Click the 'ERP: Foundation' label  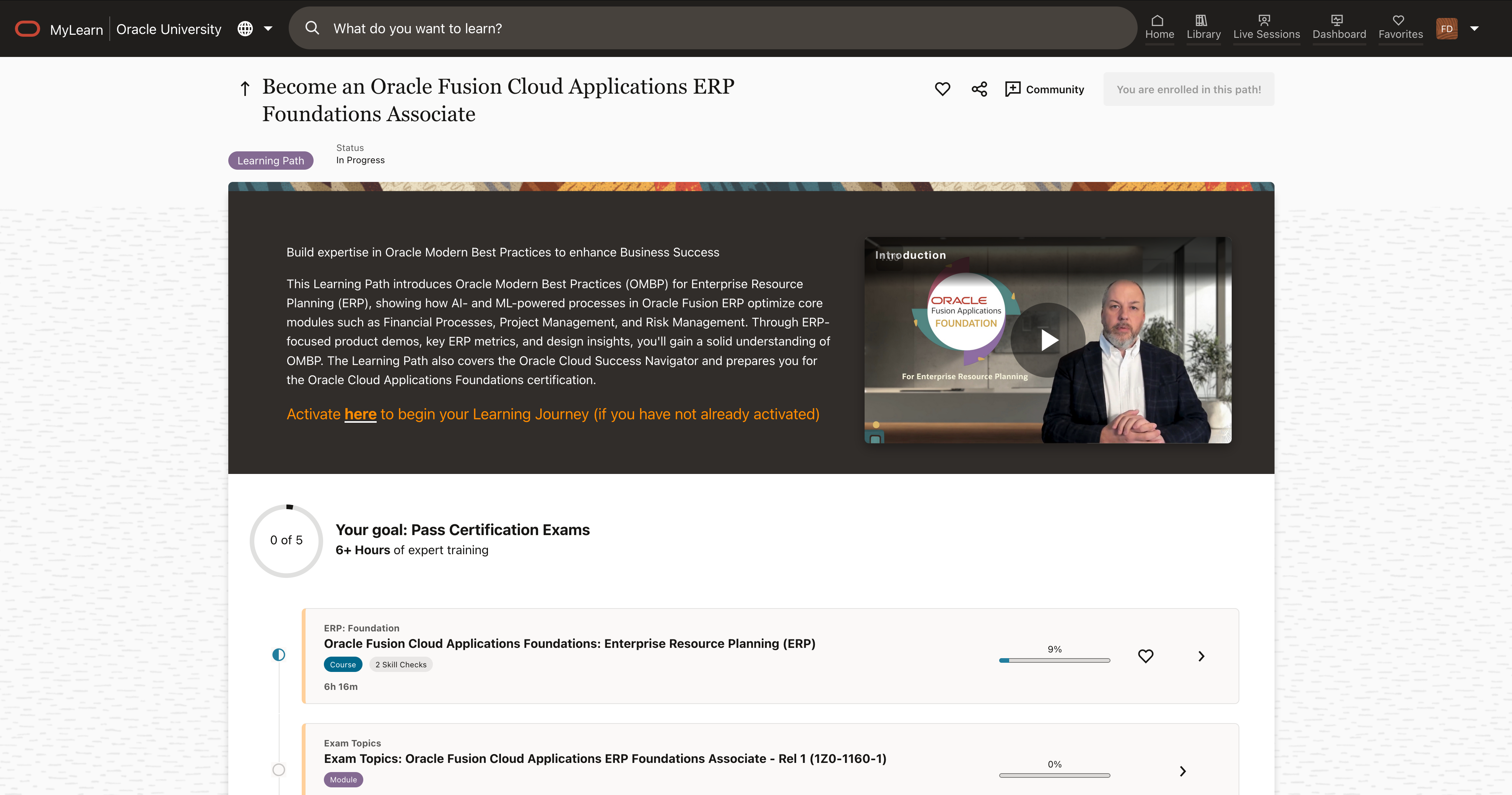tap(362, 628)
